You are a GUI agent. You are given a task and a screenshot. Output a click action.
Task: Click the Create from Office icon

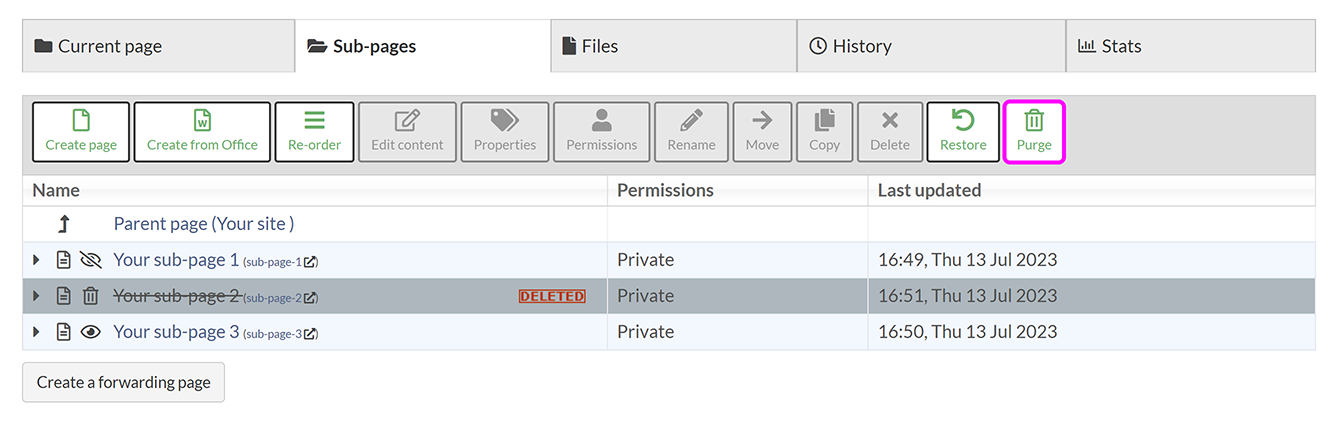tap(202, 121)
